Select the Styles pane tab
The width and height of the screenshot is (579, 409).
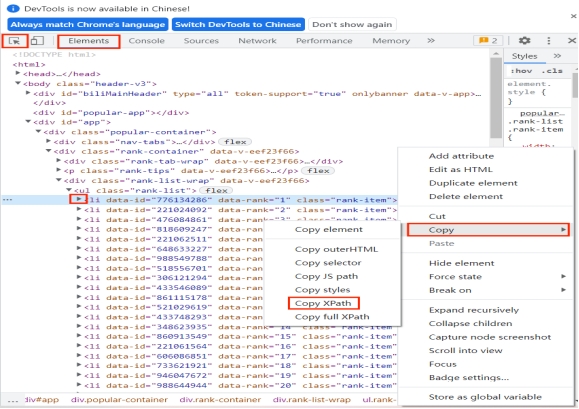(524, 56)
